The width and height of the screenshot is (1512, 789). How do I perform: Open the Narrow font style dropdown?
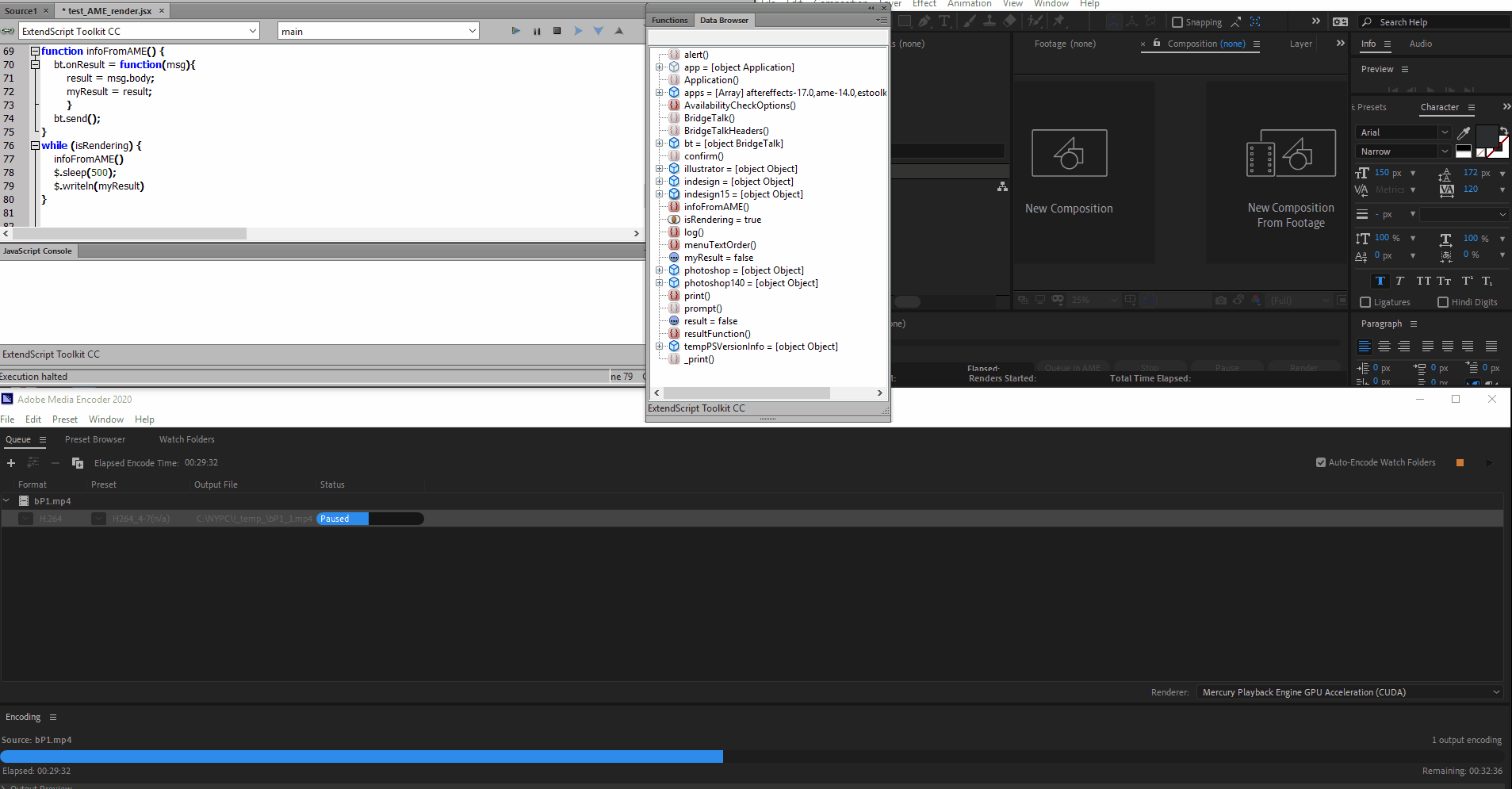pos(1404,151)
